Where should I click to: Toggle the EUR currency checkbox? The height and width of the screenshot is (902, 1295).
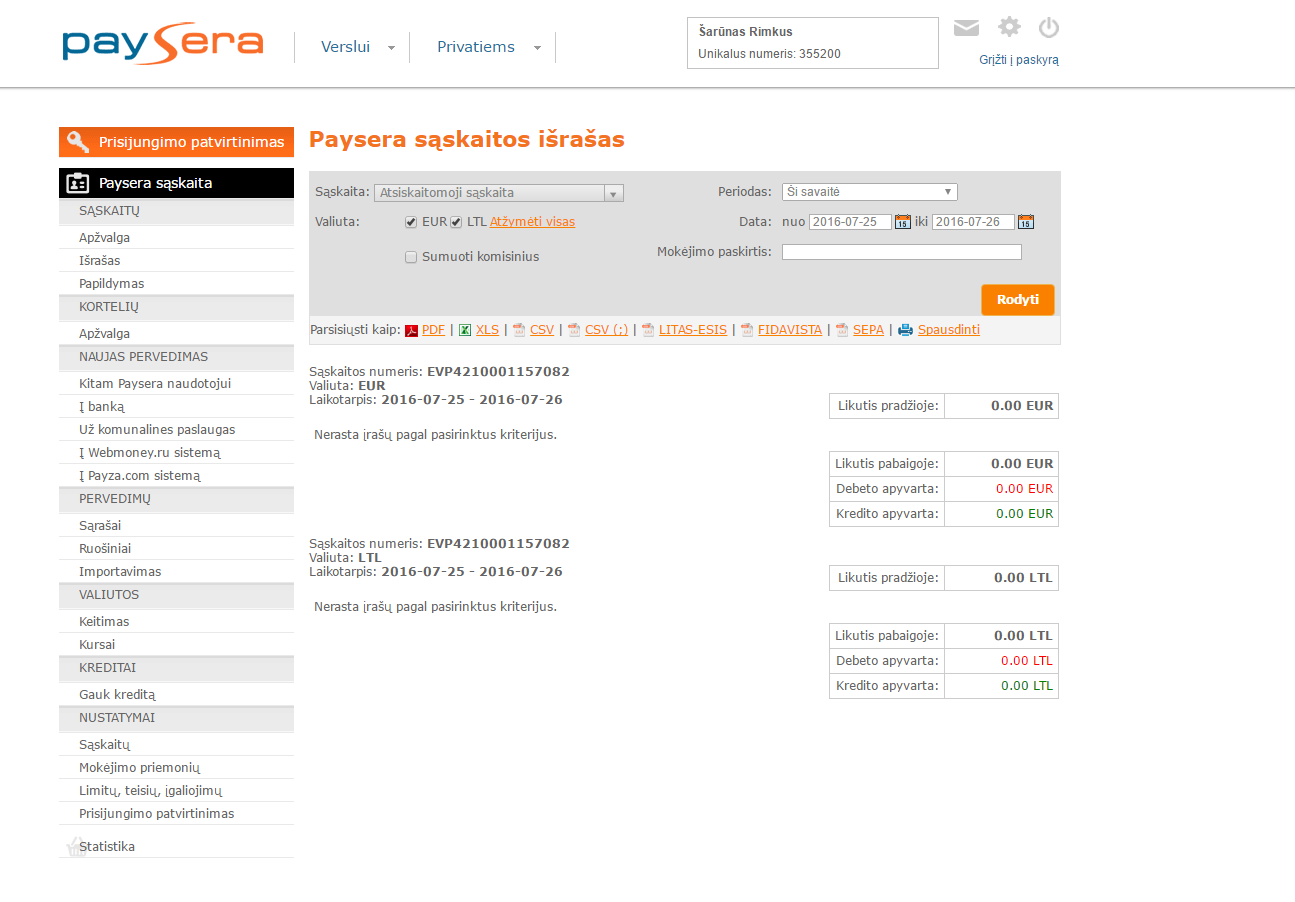tap(411, 222)
